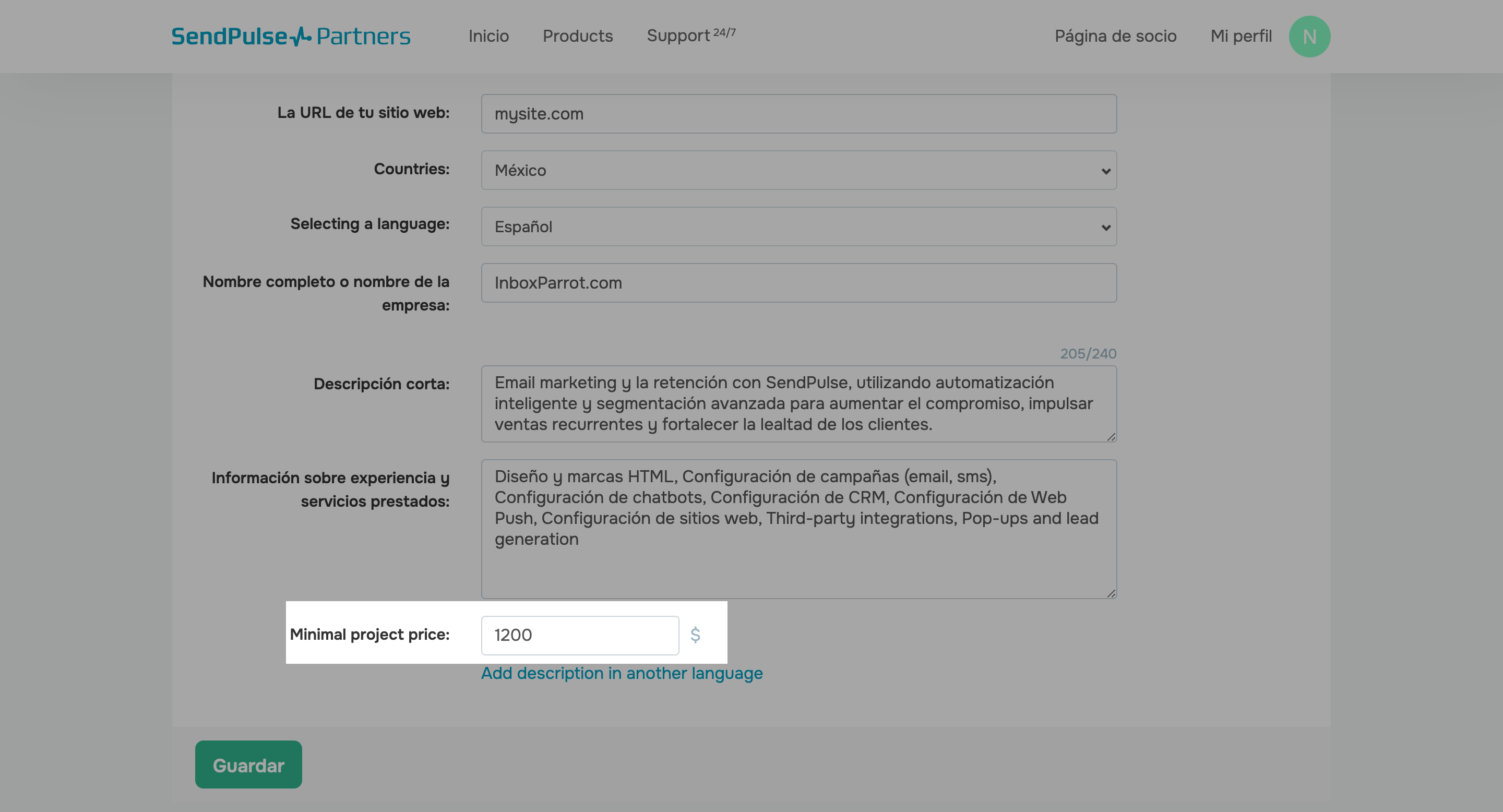Focus the Minimal project price field
Viewport: 1503px width, 812px height.
tap(579, 635)
